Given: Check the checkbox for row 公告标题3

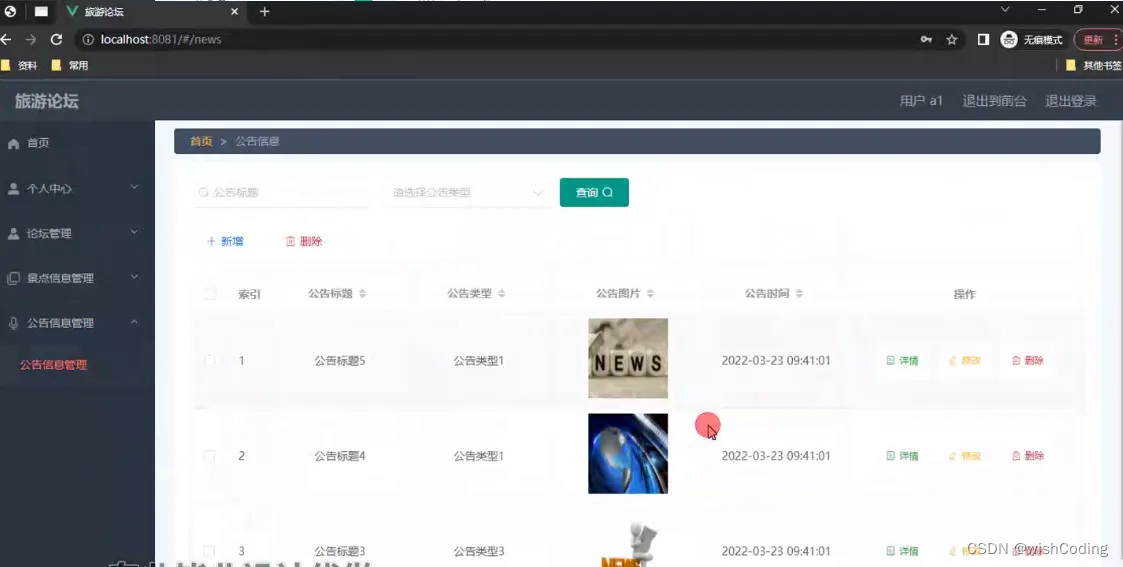Looking at the screenshot, I should tap(209, 551).
